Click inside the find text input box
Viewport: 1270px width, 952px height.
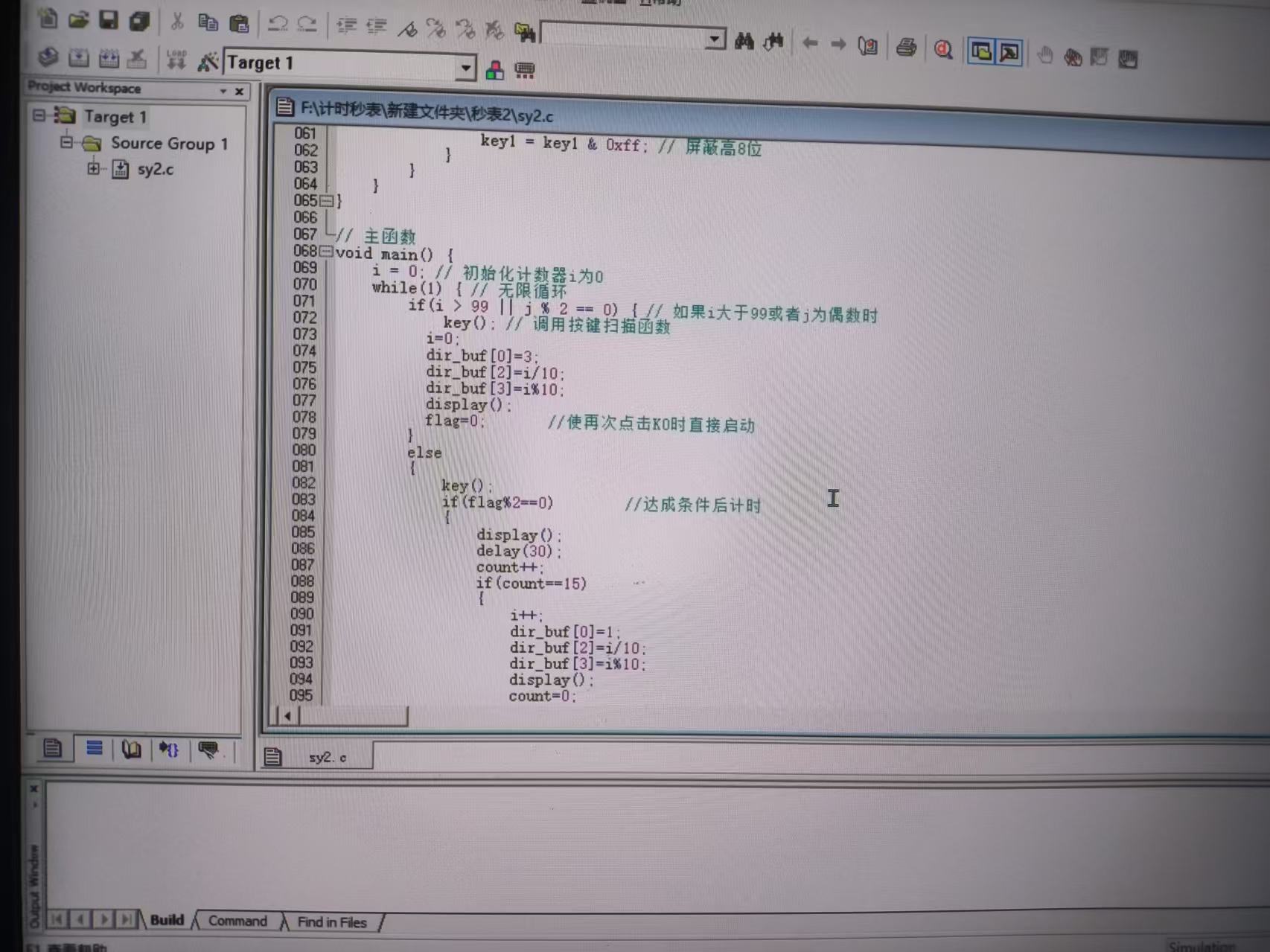[x=624, y=35]
